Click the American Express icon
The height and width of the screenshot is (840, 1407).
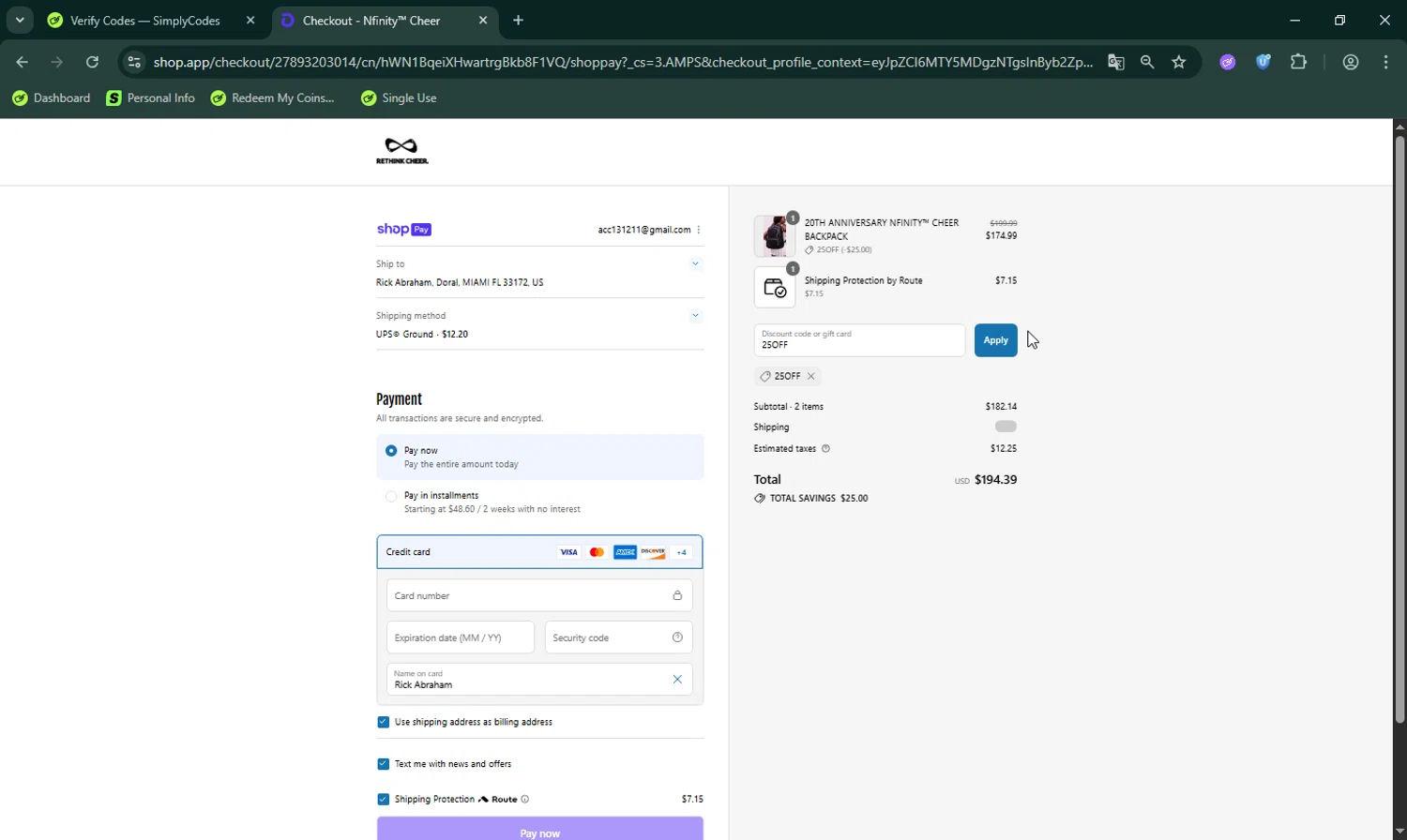625,552
